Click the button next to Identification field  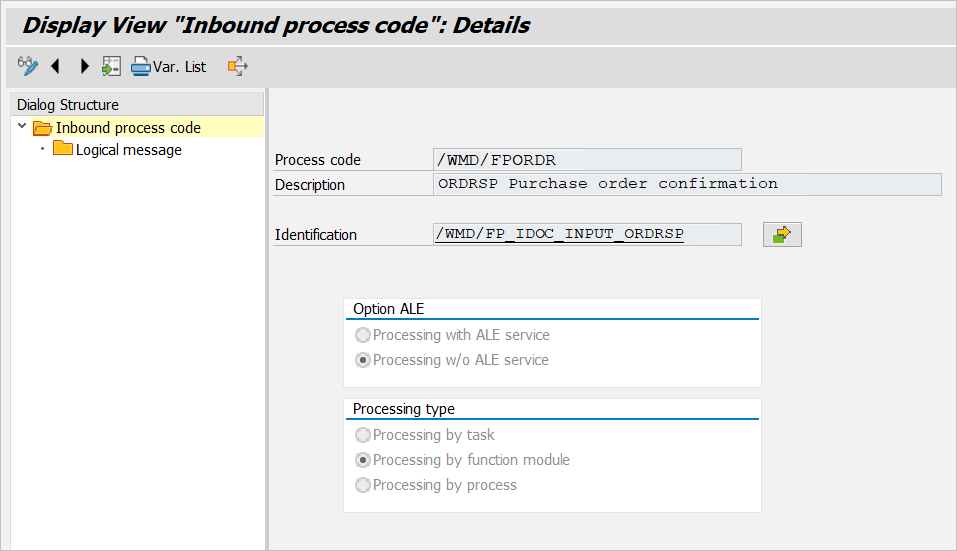click(782, 234)
